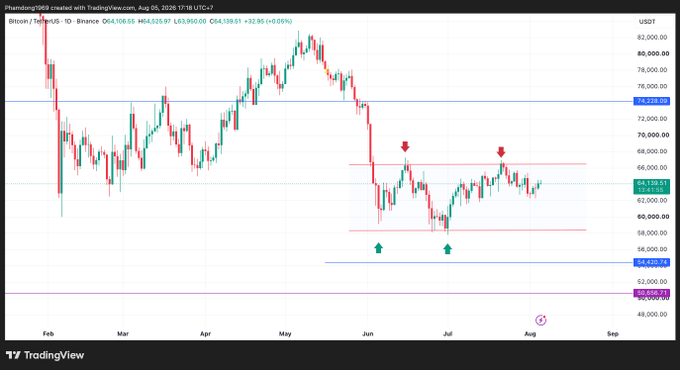Click the open value O64,106.55
This screenshot has width=680, height=370.
118,21
